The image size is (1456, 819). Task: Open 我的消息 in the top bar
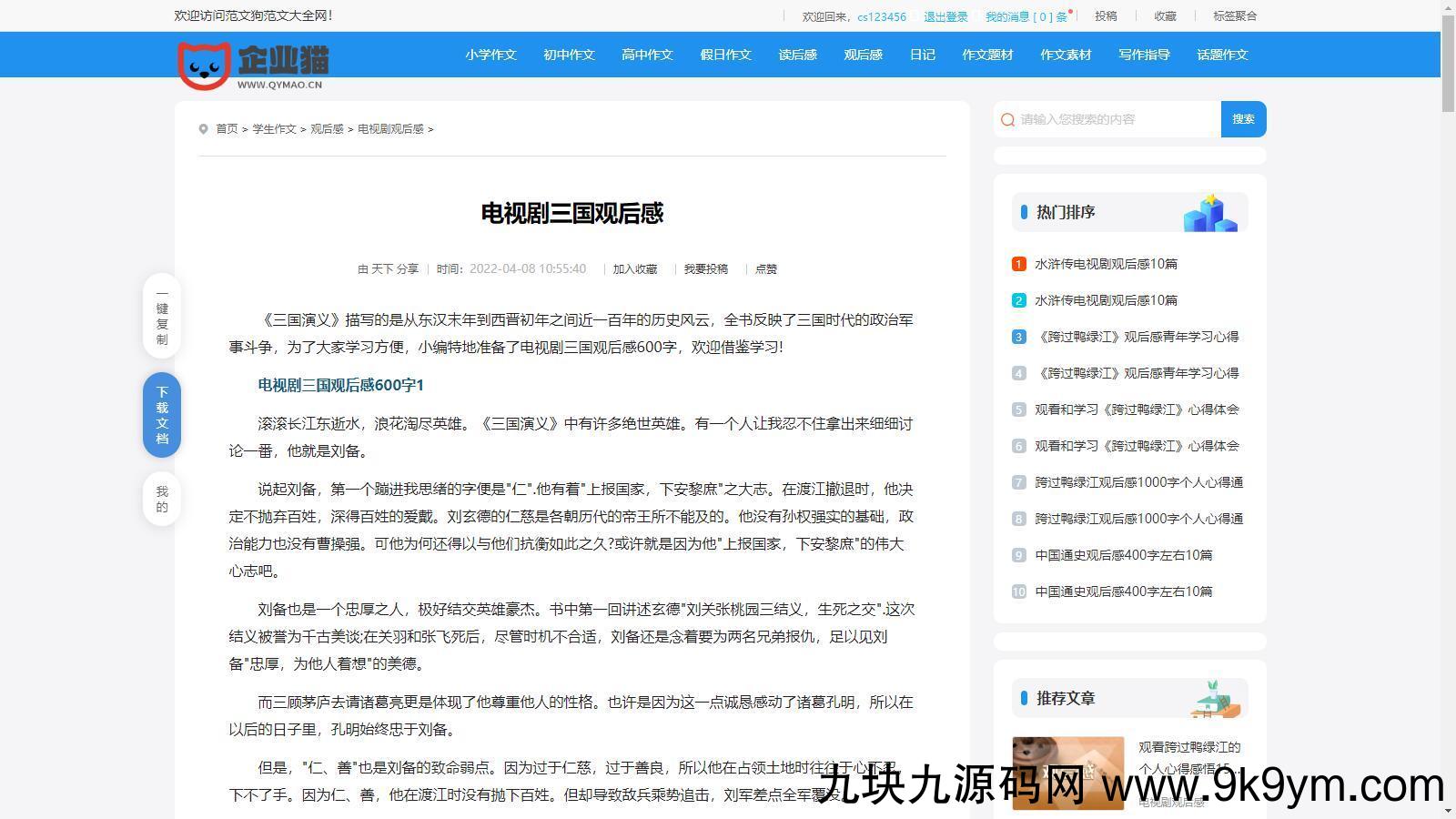pyautogui.click(x=1026, y=16)
